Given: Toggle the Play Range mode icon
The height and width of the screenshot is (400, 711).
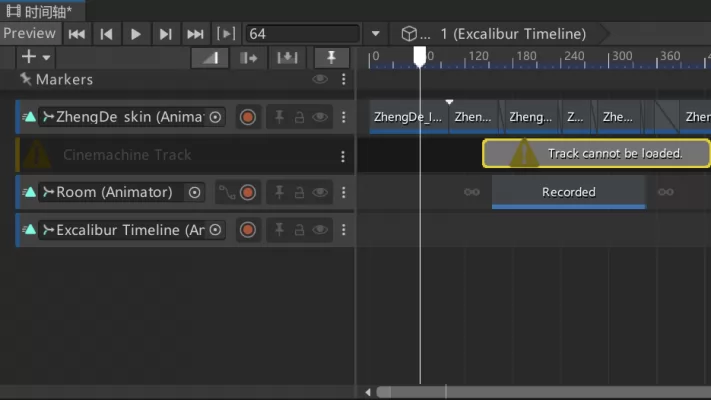Looking at the screenshot, I should pos(227,34).
